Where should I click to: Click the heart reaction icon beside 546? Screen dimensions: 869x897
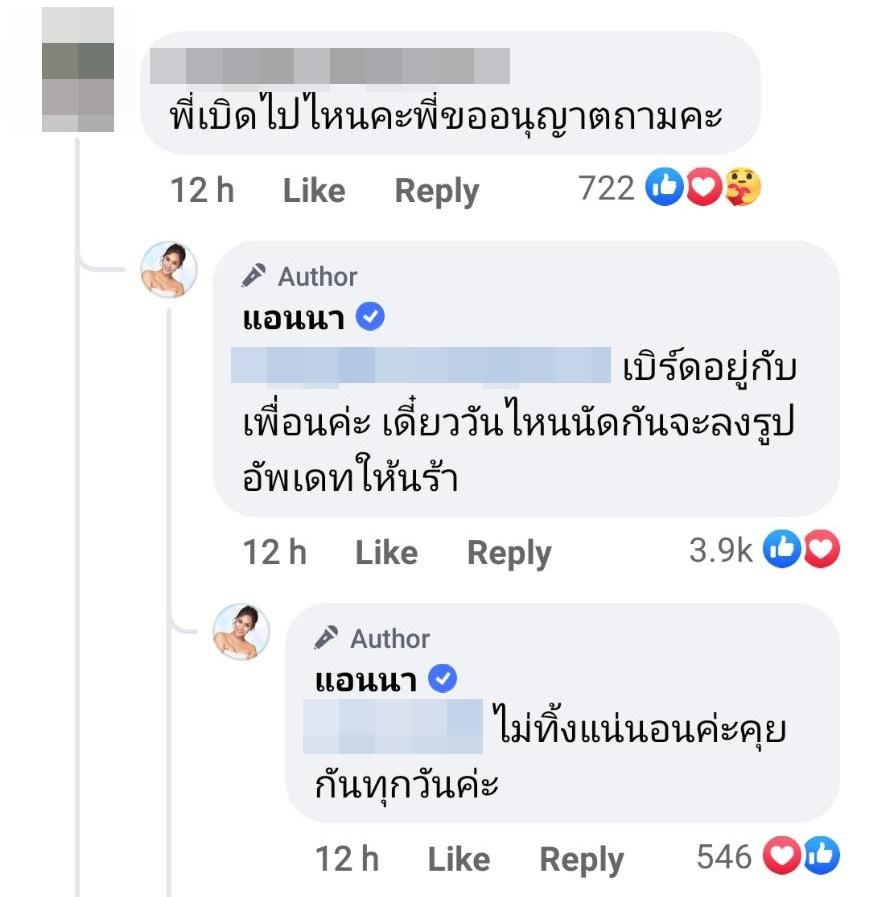pyautogui.click(x=781, y=856)
